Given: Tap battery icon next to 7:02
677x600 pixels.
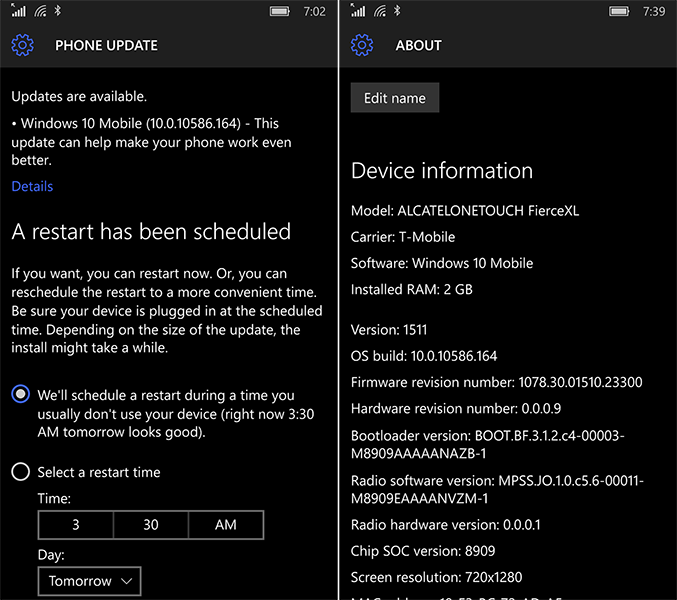Looking at the screenshot, I should [x=280, y=11].
